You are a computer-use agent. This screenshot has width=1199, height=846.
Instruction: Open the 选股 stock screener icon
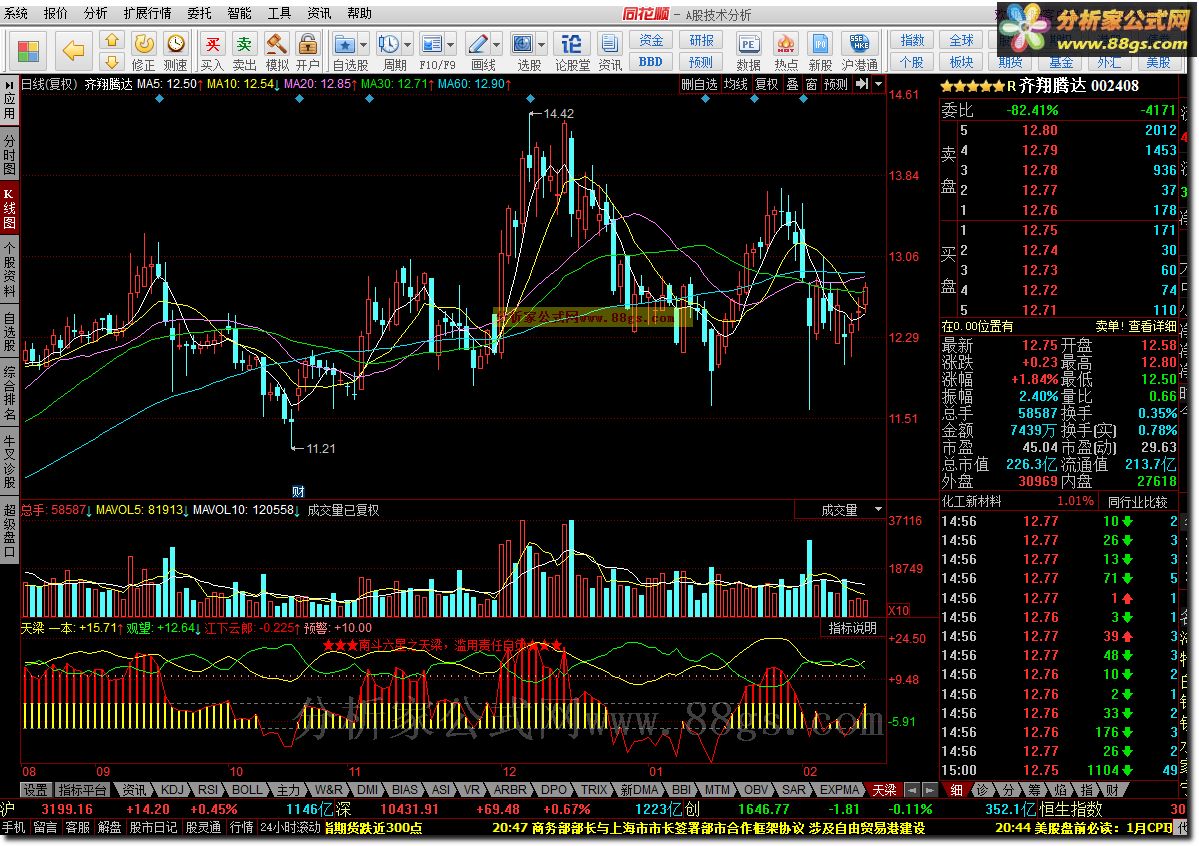[x=523, y=45]
